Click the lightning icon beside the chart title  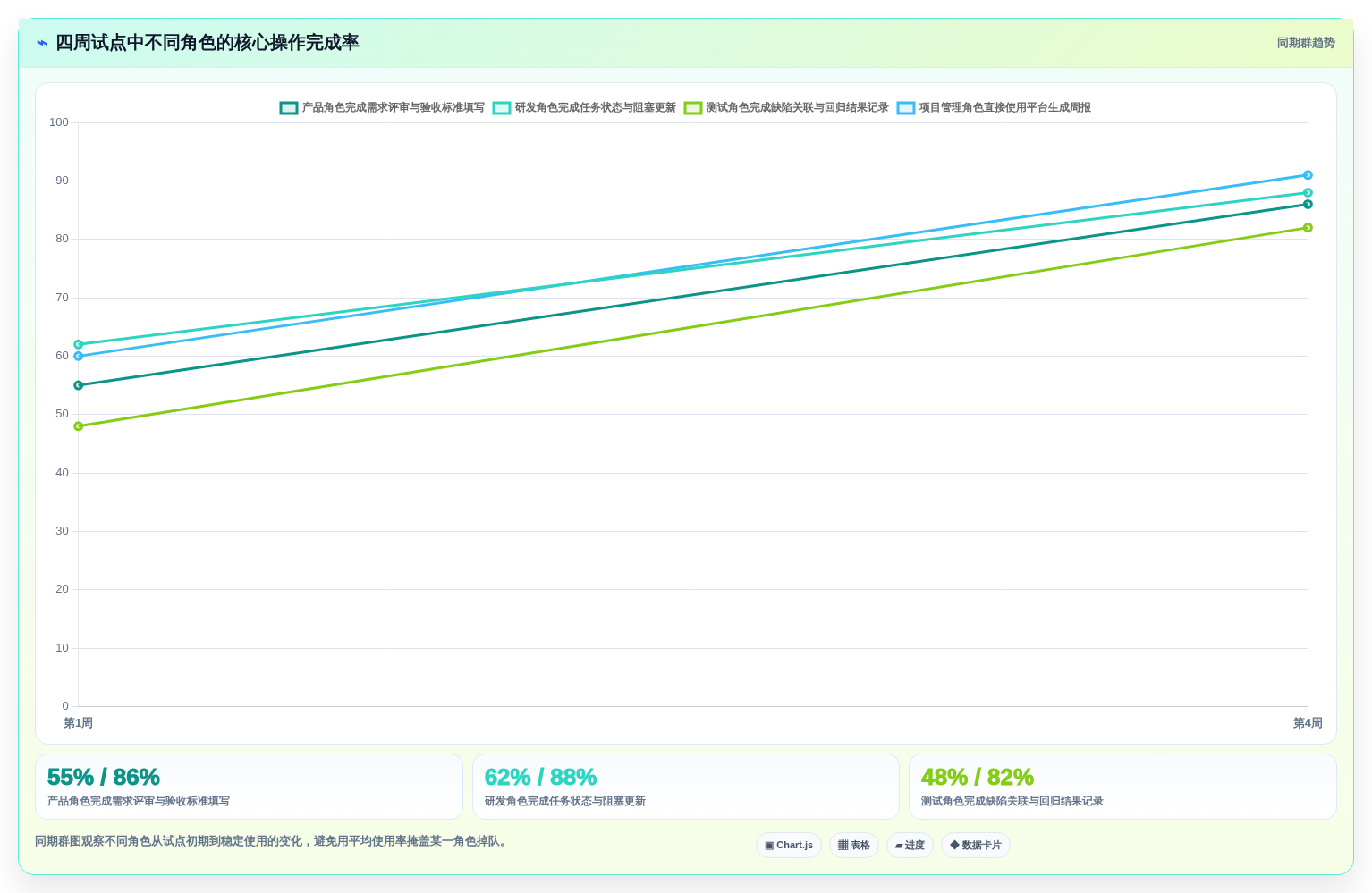coord(42,43)
